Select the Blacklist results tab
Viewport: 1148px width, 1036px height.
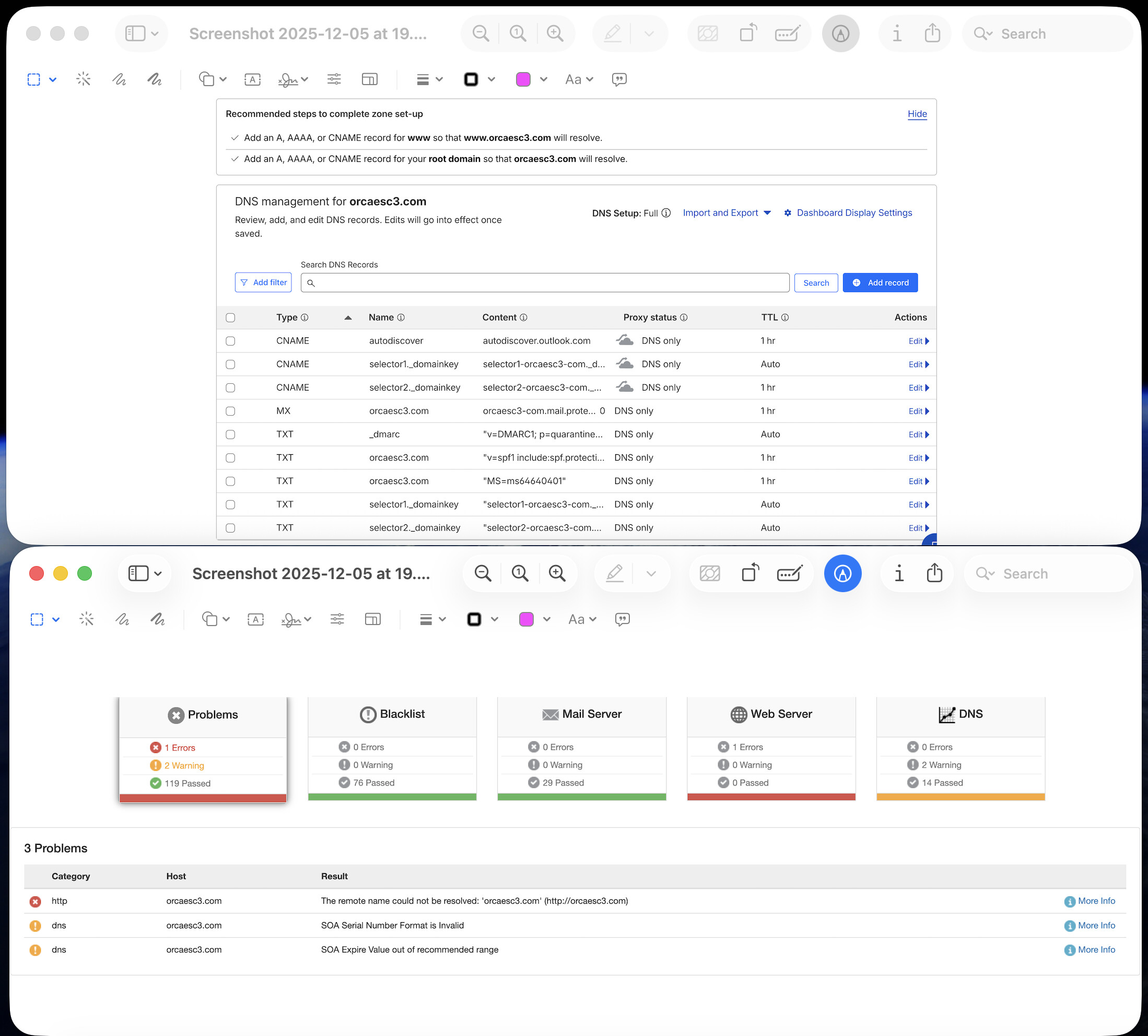pyautogui.click(x=392, y=714)
